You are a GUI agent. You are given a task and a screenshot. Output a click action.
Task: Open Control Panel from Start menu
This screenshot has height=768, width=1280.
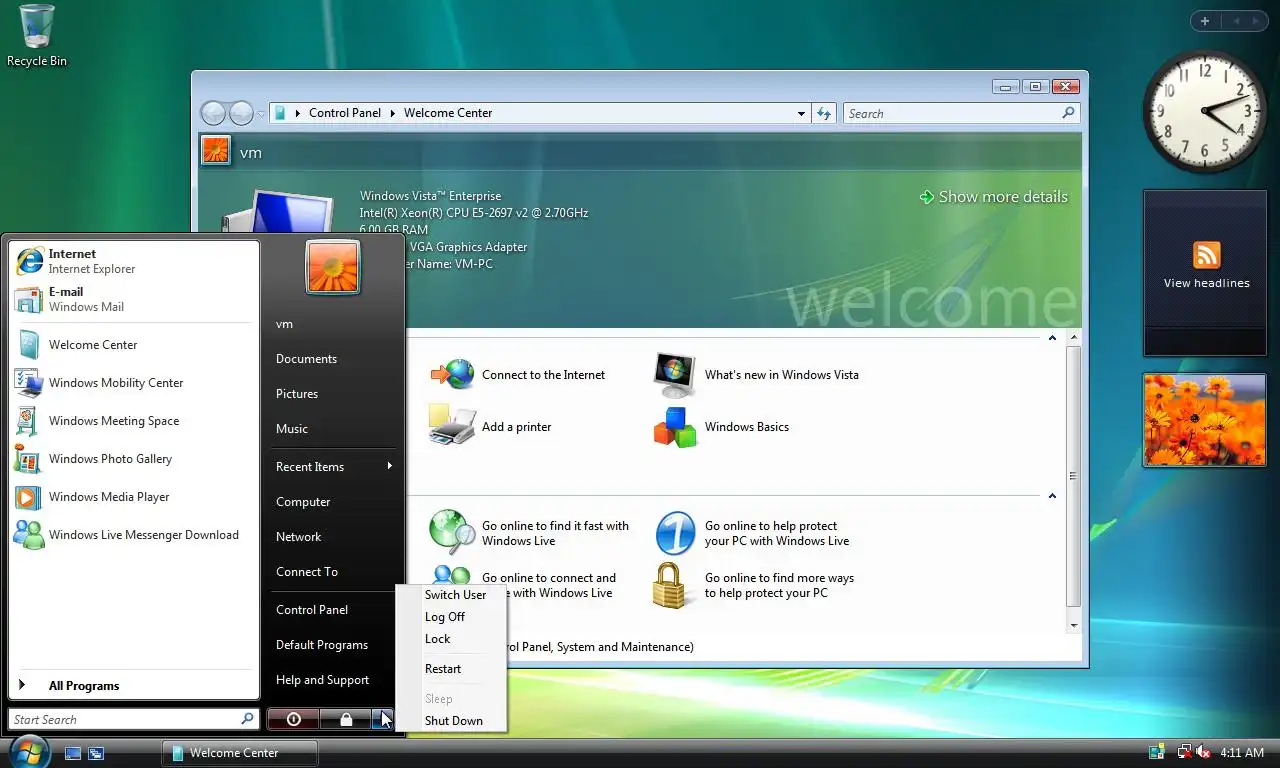click(x=312, y=610)
